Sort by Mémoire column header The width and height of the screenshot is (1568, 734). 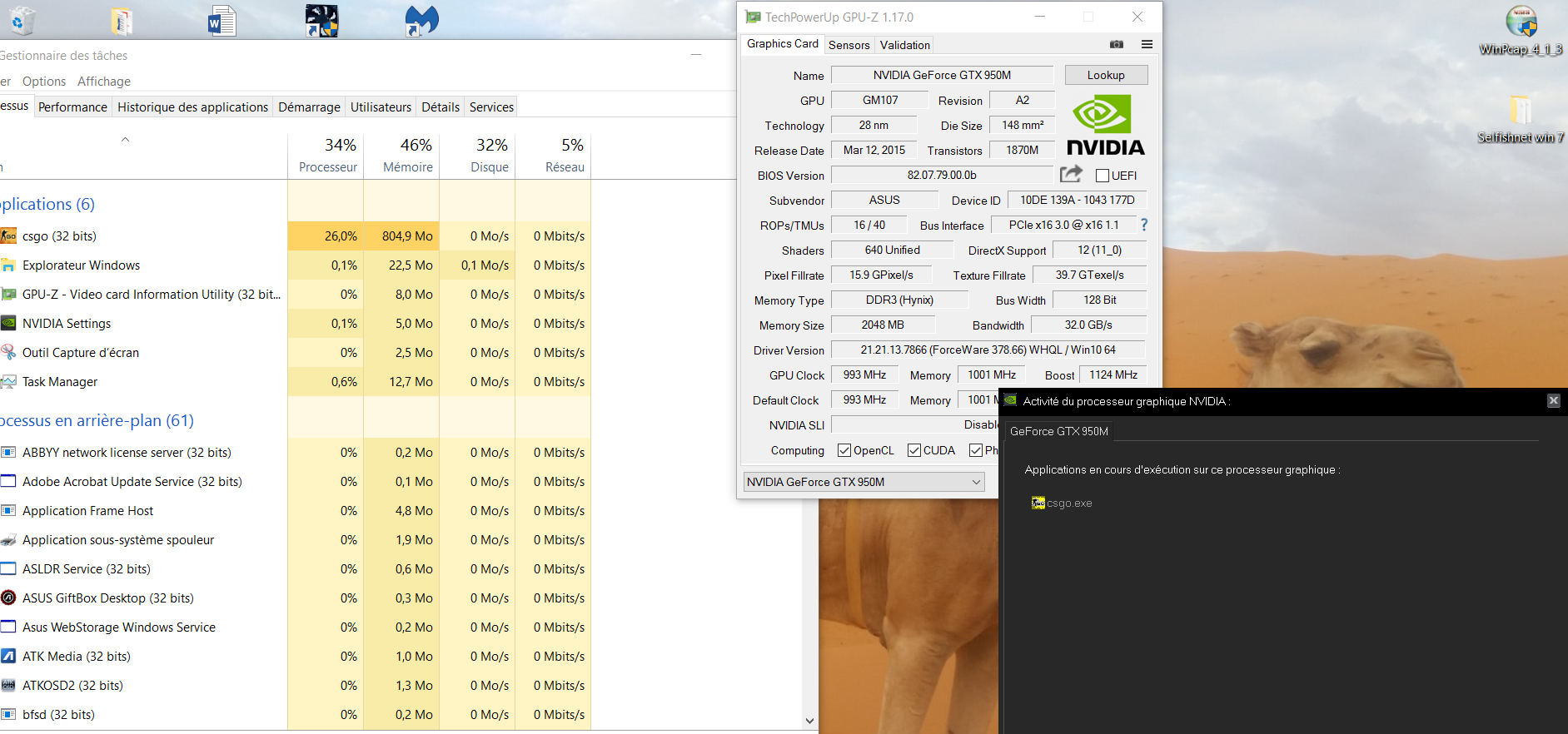click(401, 155)
